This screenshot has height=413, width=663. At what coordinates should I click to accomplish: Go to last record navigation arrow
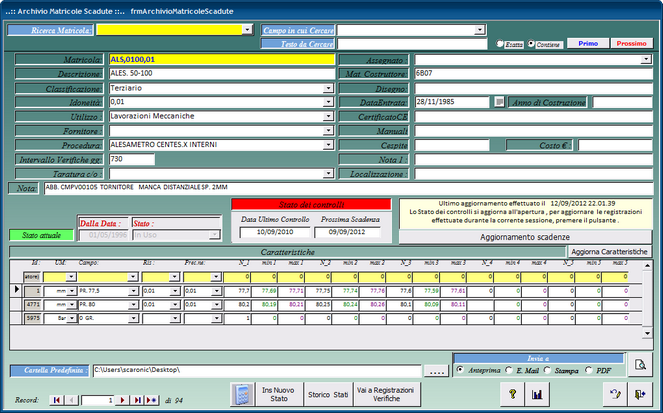click(137, 400)
